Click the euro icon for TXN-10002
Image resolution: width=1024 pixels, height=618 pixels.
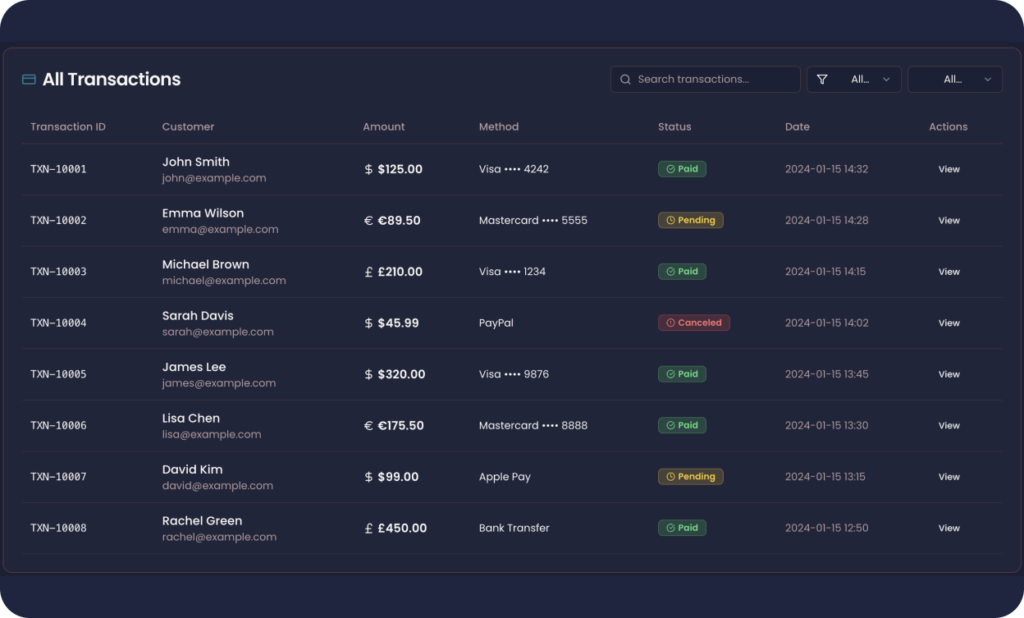[368, 221]
